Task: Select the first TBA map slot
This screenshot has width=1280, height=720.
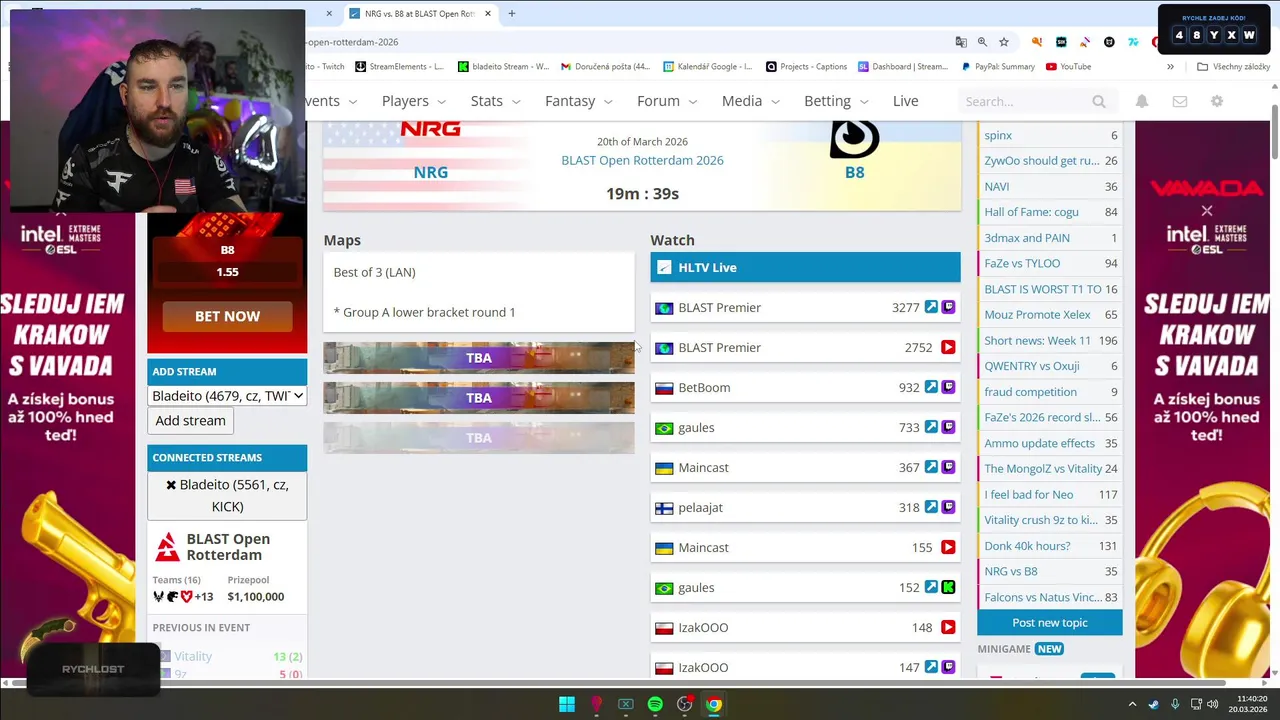Action: (x=478, y=358)
